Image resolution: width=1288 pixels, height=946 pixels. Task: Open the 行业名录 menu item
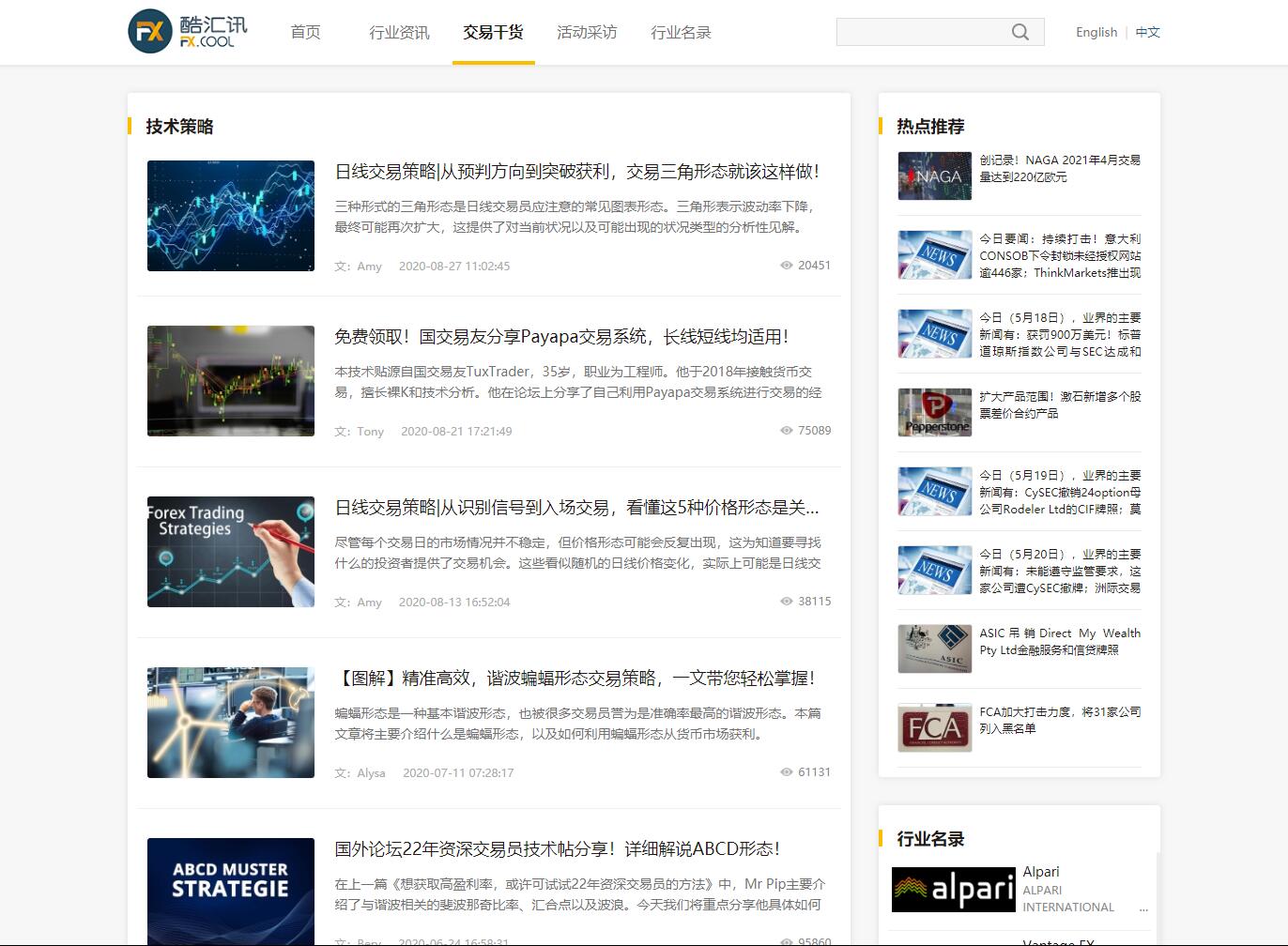(682, 31)
